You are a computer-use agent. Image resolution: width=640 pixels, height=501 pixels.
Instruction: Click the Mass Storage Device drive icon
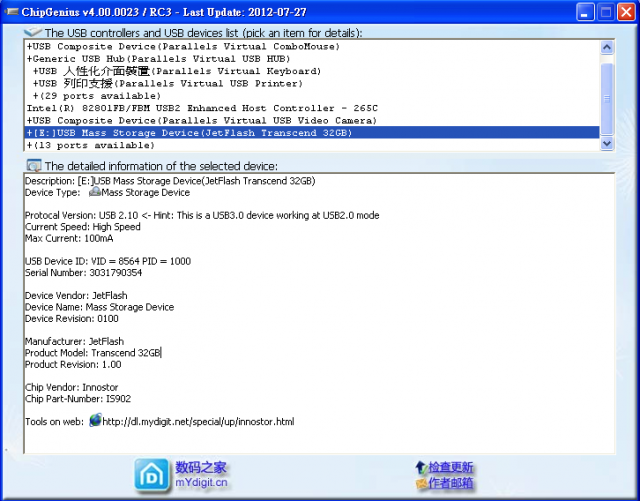(x=95, y=191)
